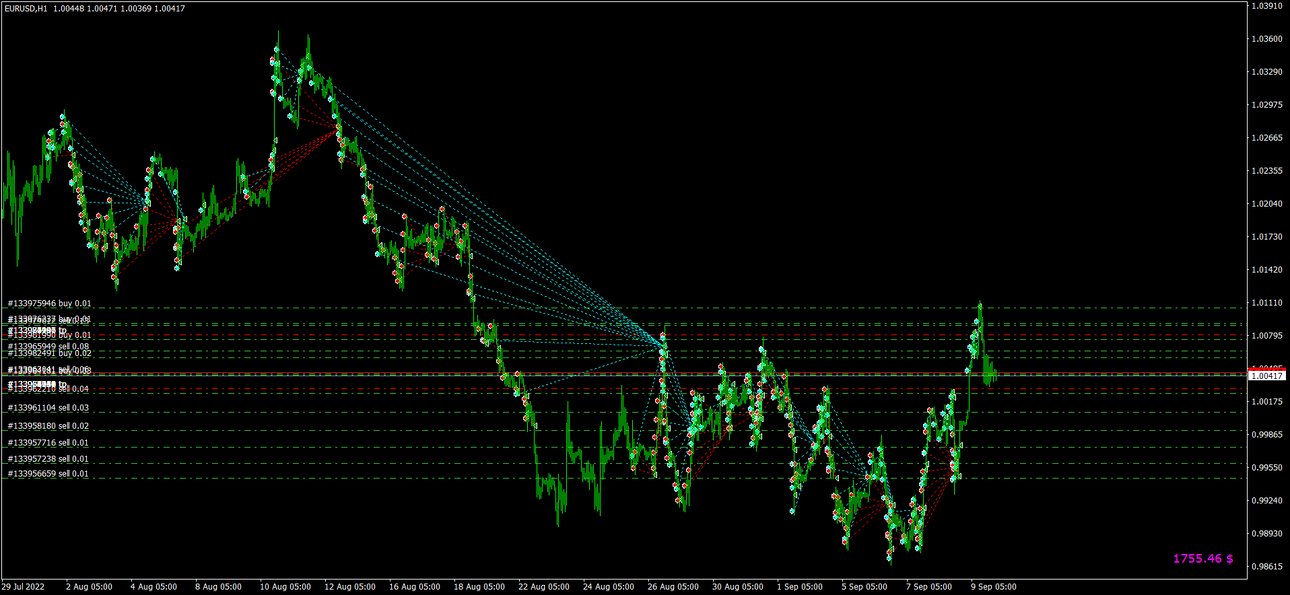Select order label #133975946 buy 0.01

(x=50, y=303)
